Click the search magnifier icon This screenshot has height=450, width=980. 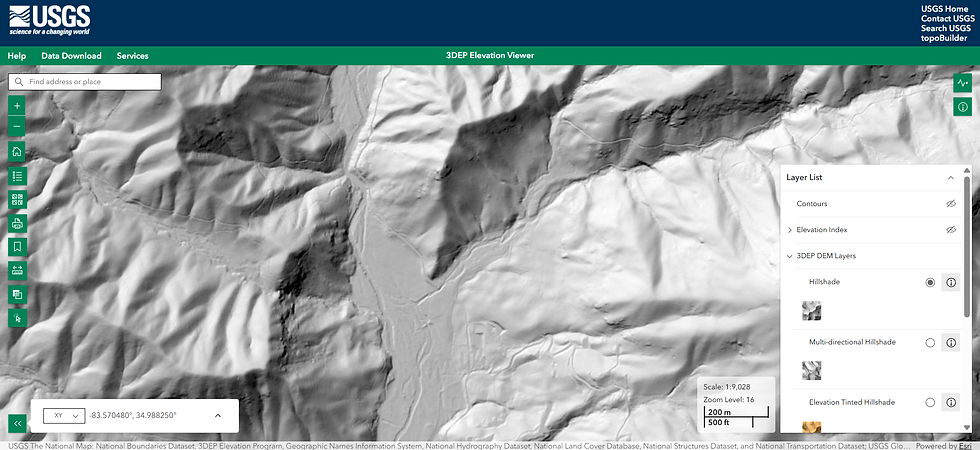(19, 82)
